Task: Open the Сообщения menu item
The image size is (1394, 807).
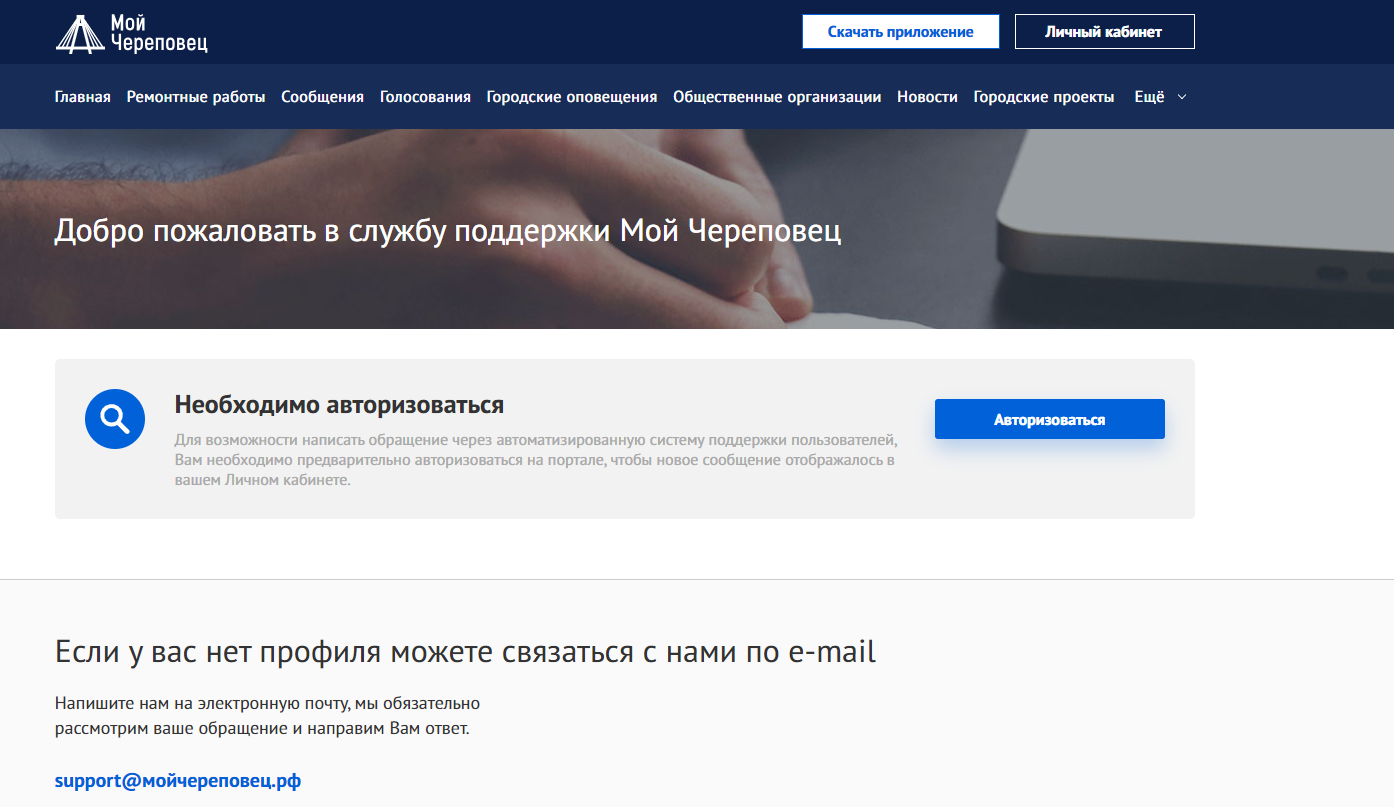Action: click(x=322, y=97)
